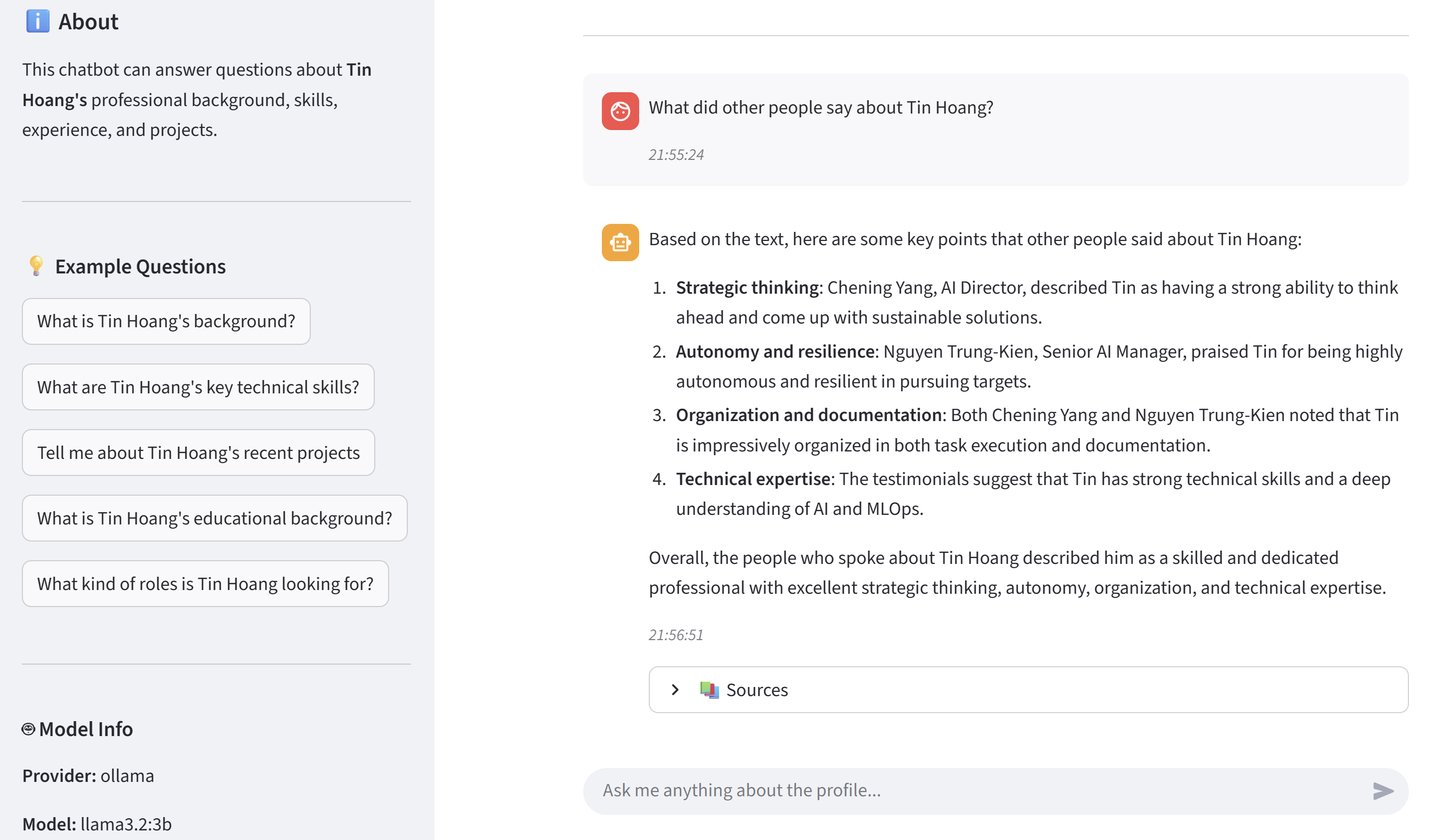Click the 21:56:51 timestamp
Image resolution: width=1450 pixels, height=840 pixels.
tap(676, 635)
